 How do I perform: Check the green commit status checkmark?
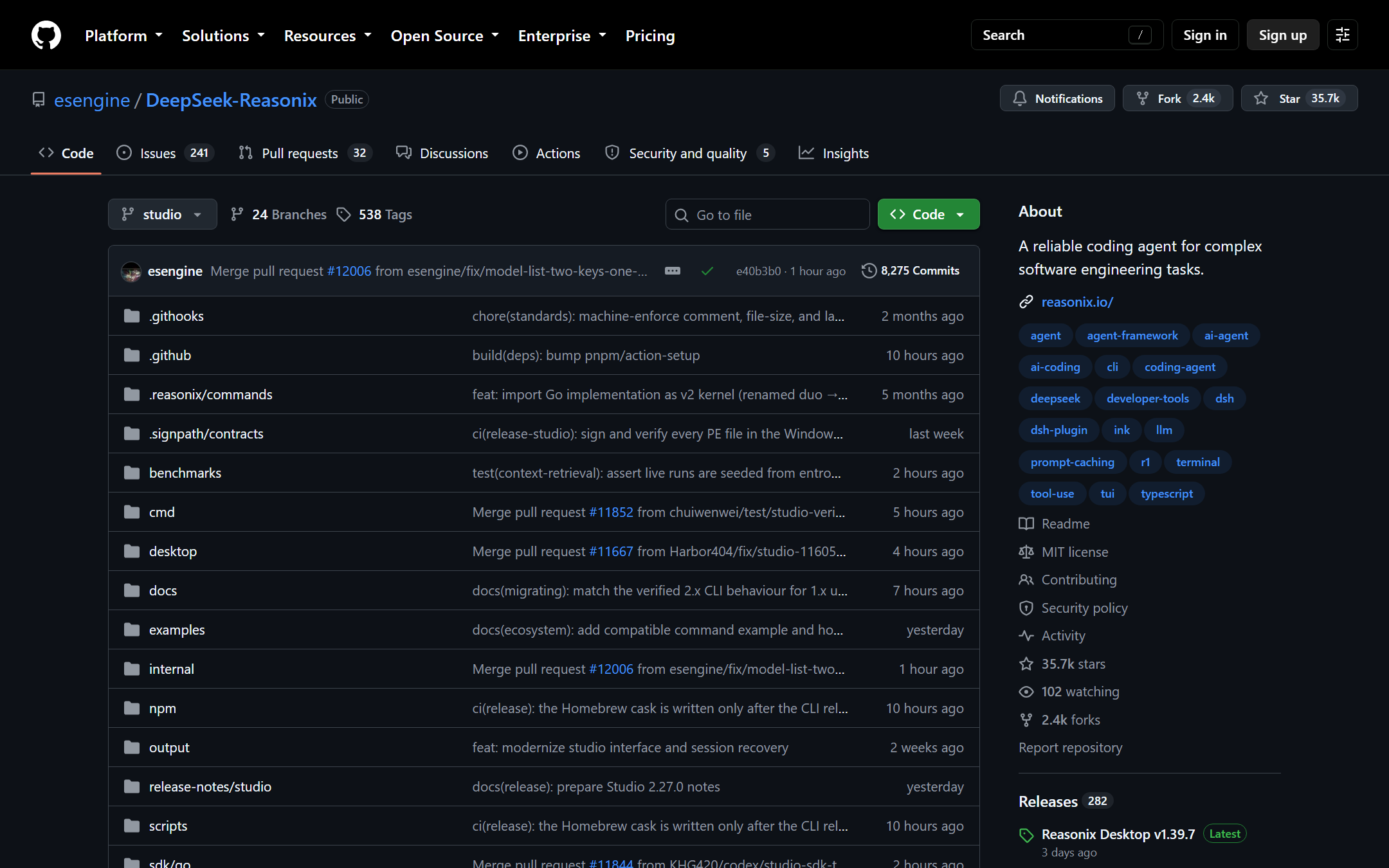point(707,271)
